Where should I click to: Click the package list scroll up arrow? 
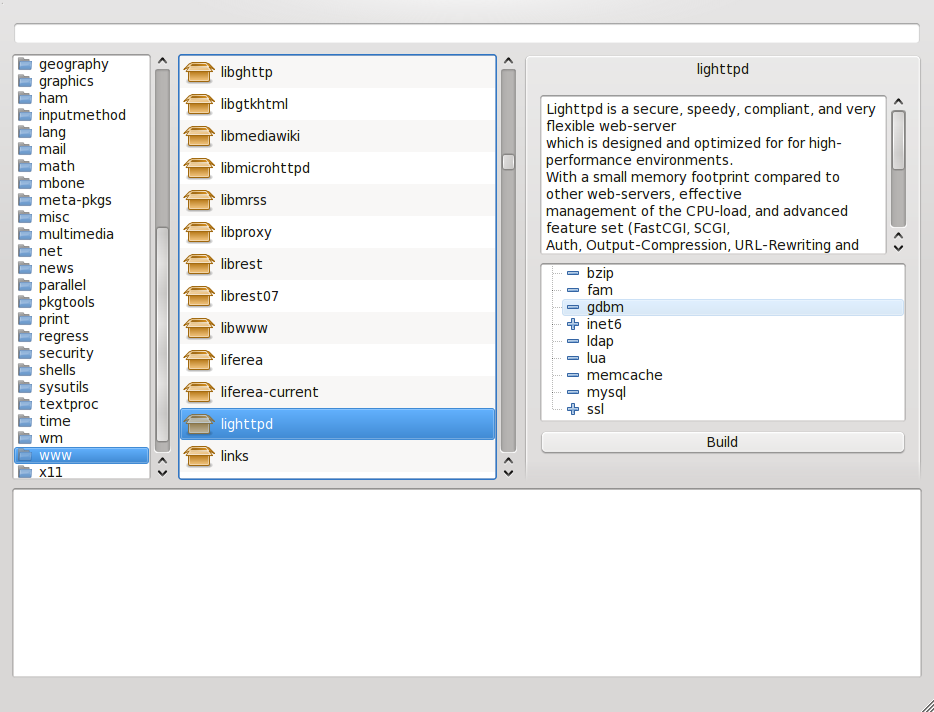click(x=508, y=61)
